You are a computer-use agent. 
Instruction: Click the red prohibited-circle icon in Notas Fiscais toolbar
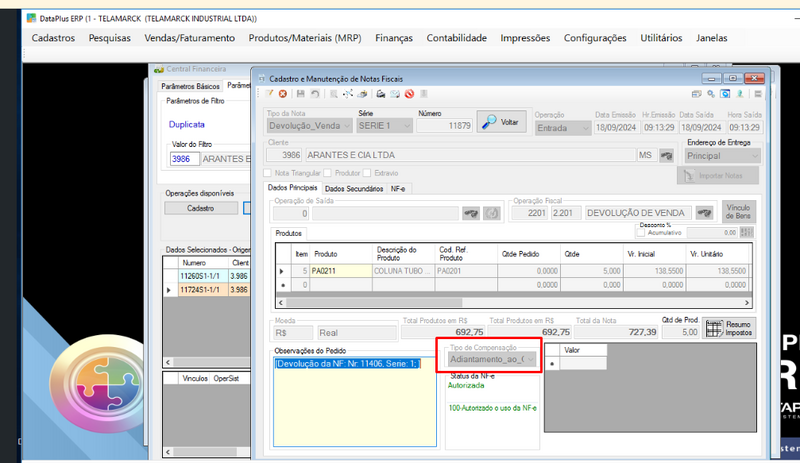(x=409, y=94)
